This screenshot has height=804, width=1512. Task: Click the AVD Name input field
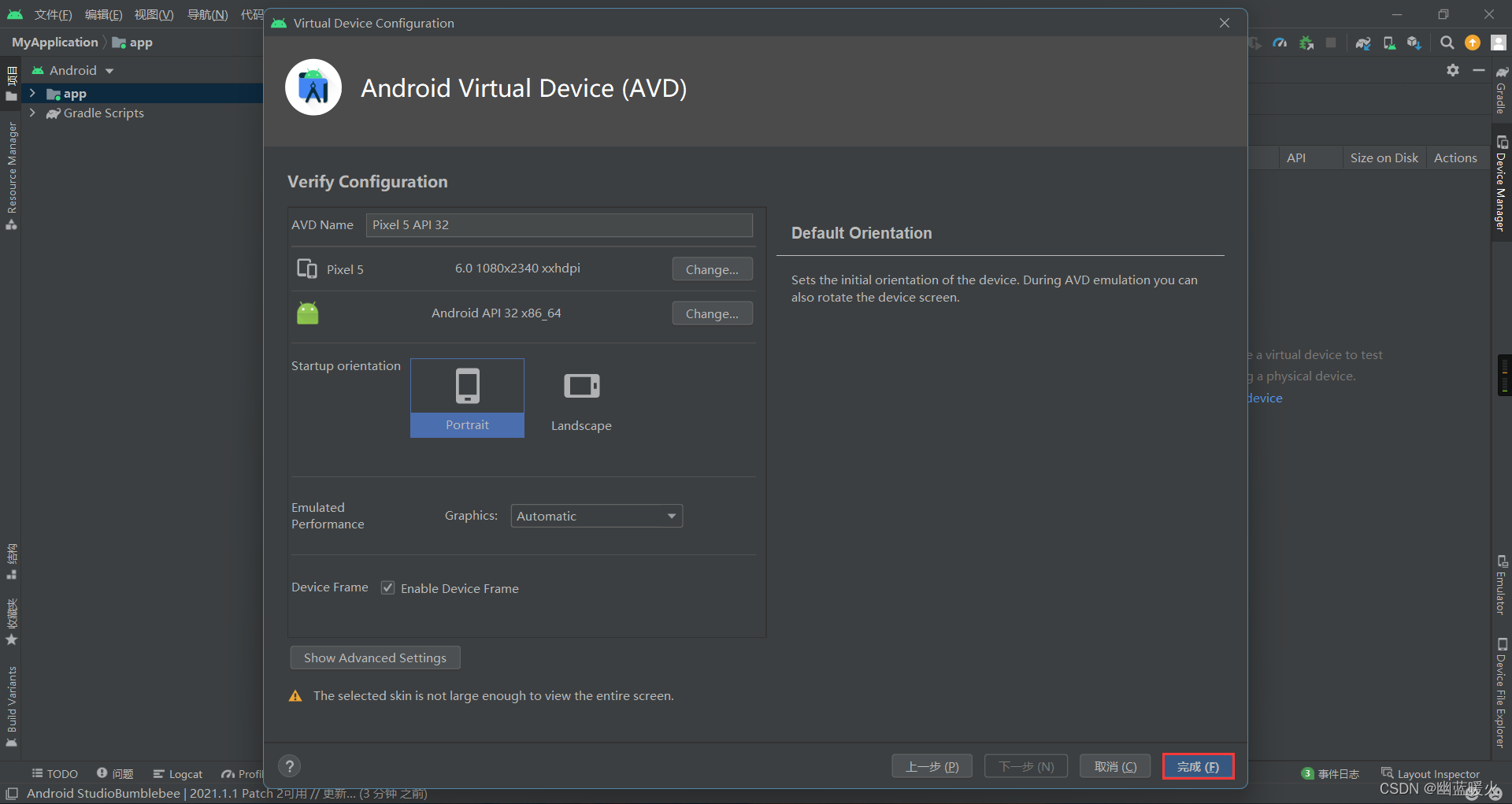coord(559,224)
